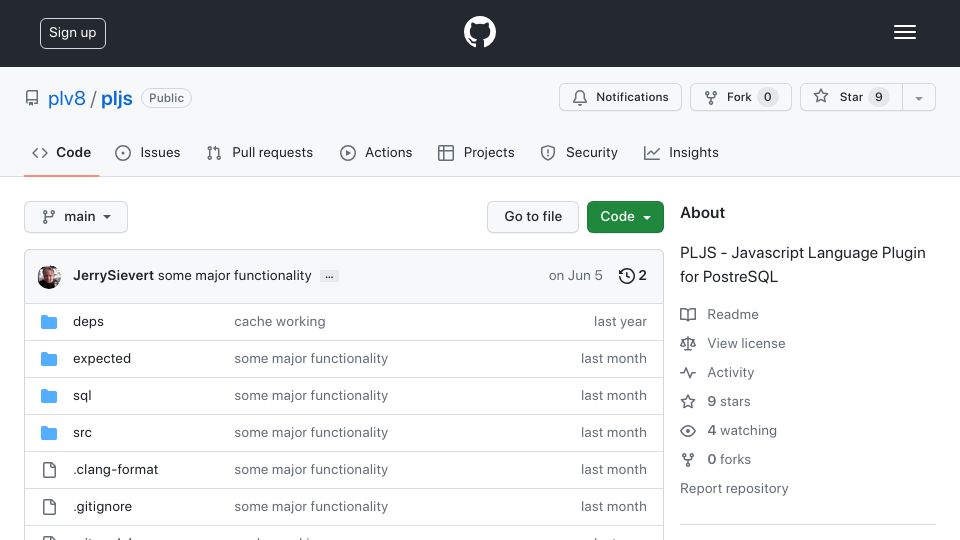Open the View license link
Image resolution: width=960 pixels, height=540 pixels.
point(746,343)
